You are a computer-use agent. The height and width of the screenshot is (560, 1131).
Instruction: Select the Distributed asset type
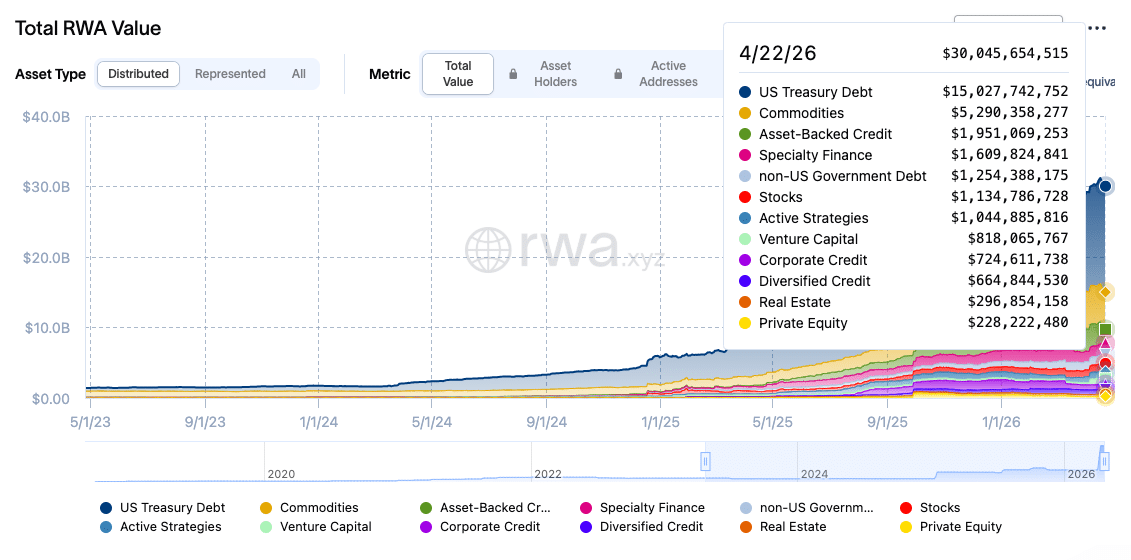(138, 74)
